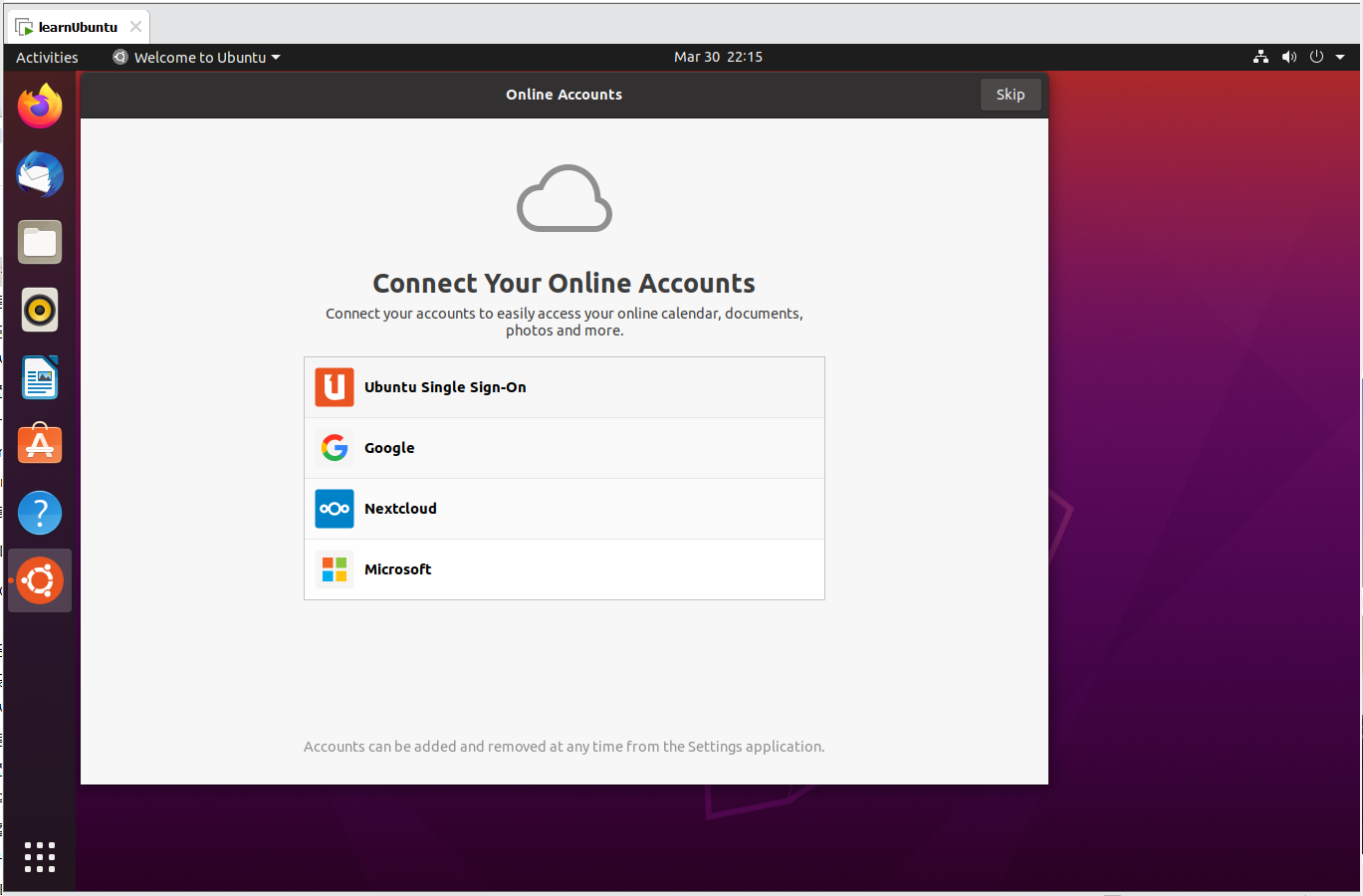
Task: Launch Rhythmbox music player
Action: tap(40, 310)
